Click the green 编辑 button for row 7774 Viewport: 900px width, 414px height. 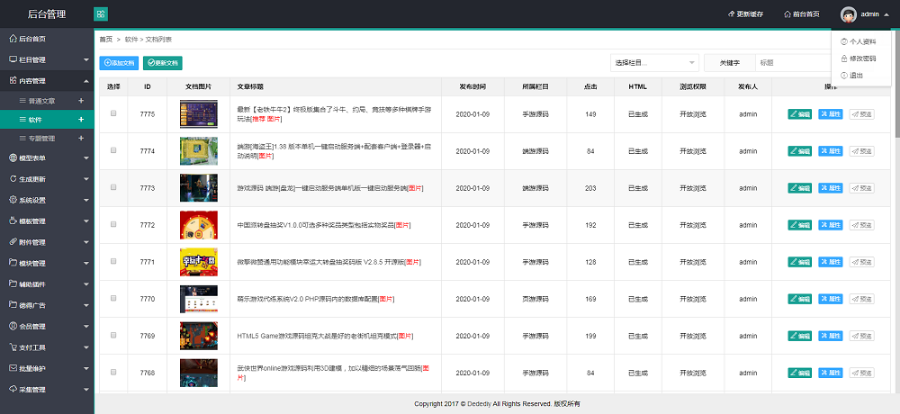(x=800, y=151)
